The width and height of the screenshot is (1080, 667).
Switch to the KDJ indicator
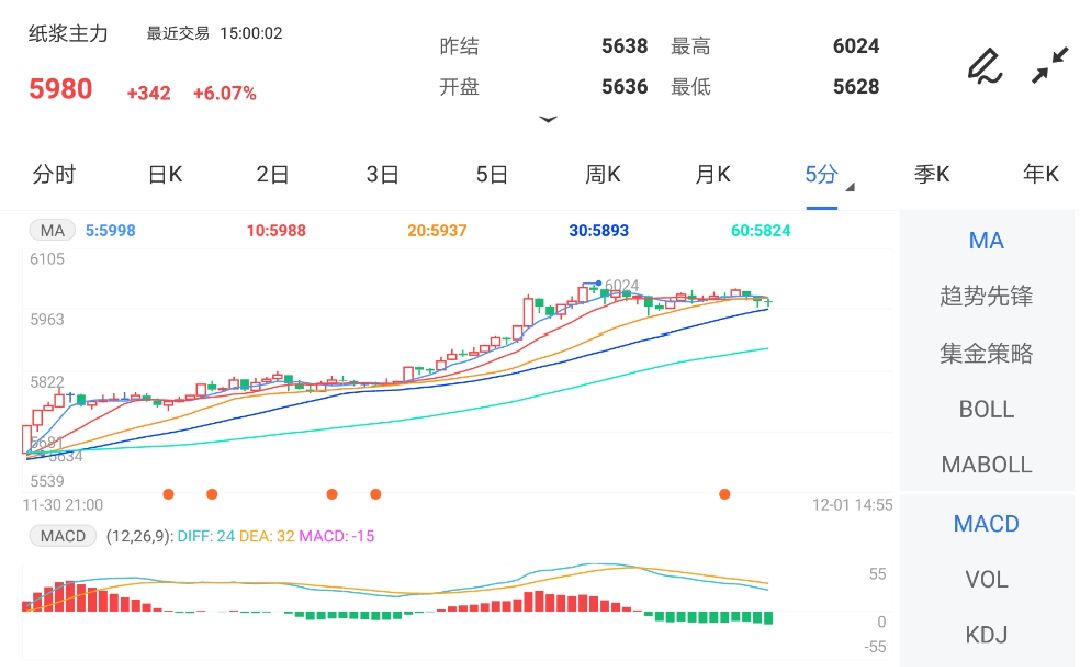(x=987, y=634)
